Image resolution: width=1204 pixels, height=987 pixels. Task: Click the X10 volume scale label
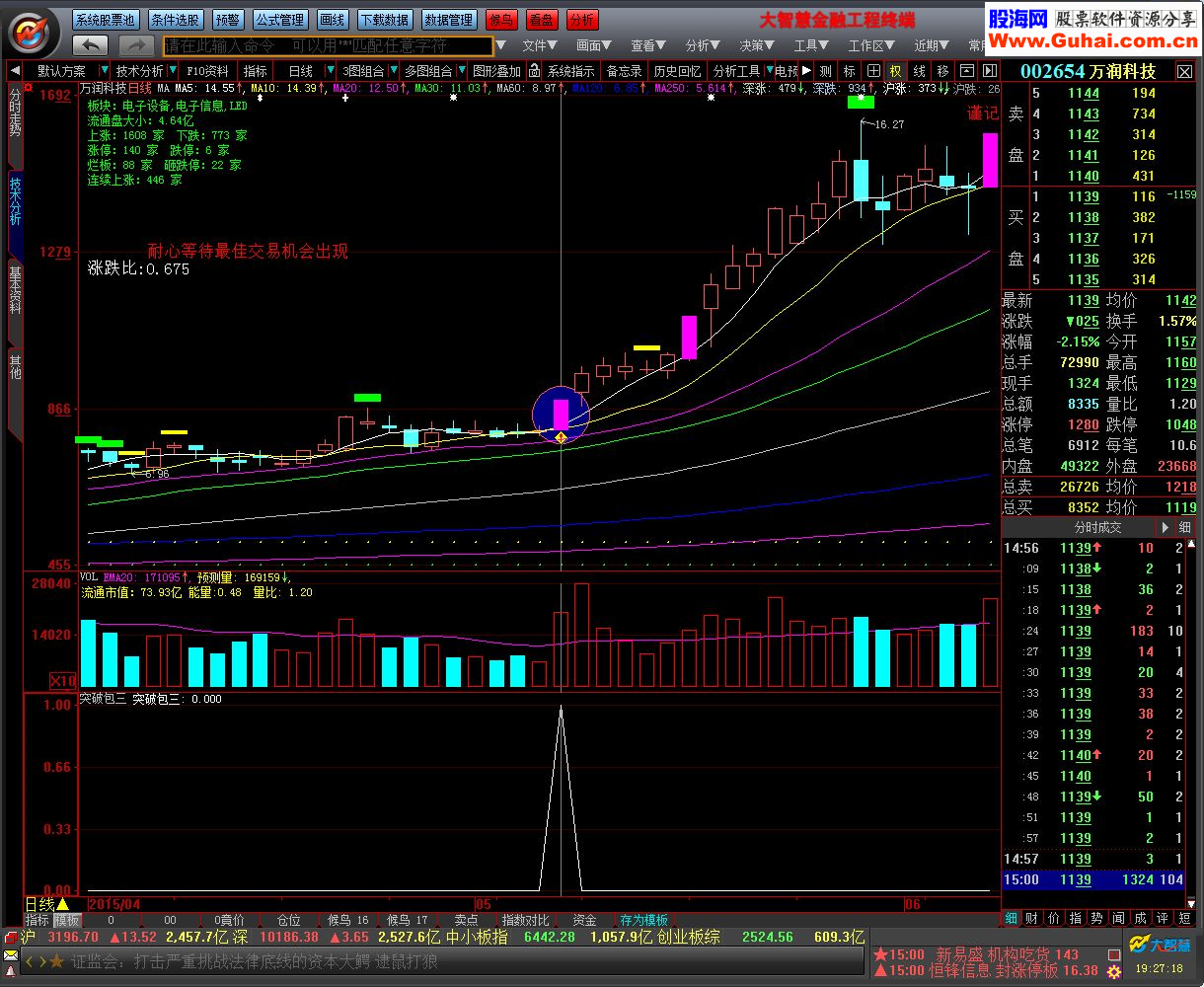pyautogui.click(x=63, y=680)
